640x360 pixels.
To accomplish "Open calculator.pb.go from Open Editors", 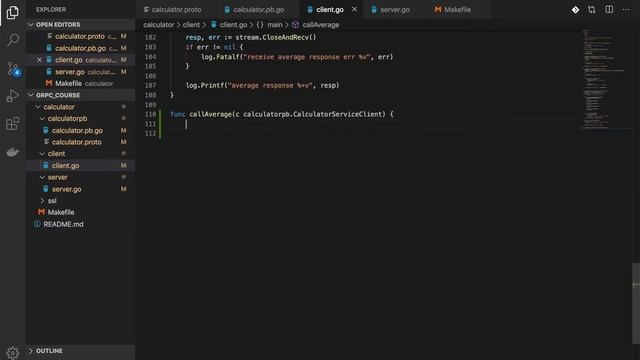I will pyautogui.click(x=80, y=48).
